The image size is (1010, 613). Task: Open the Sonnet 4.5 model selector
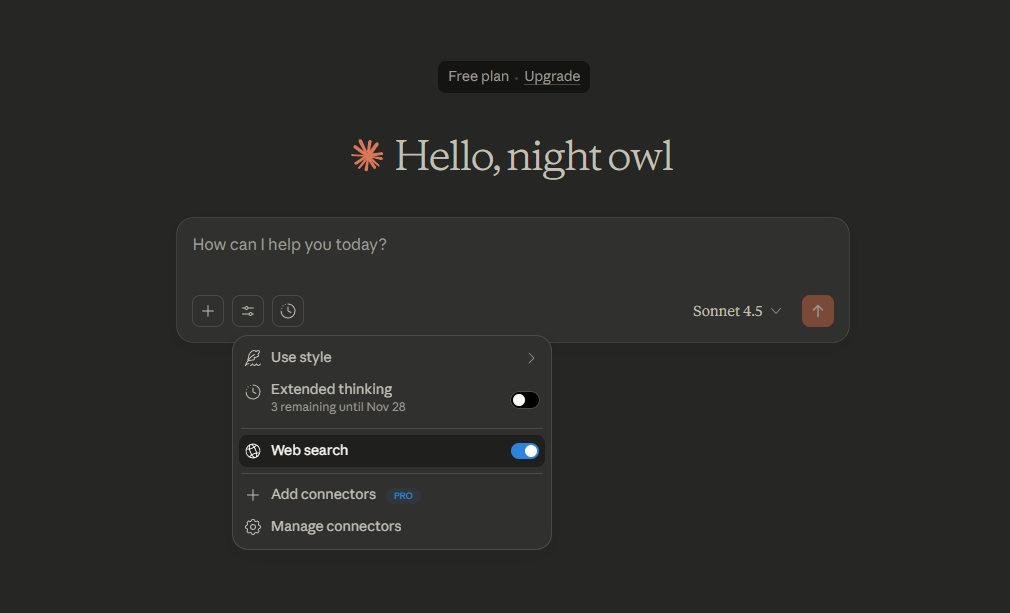[737, 311]
